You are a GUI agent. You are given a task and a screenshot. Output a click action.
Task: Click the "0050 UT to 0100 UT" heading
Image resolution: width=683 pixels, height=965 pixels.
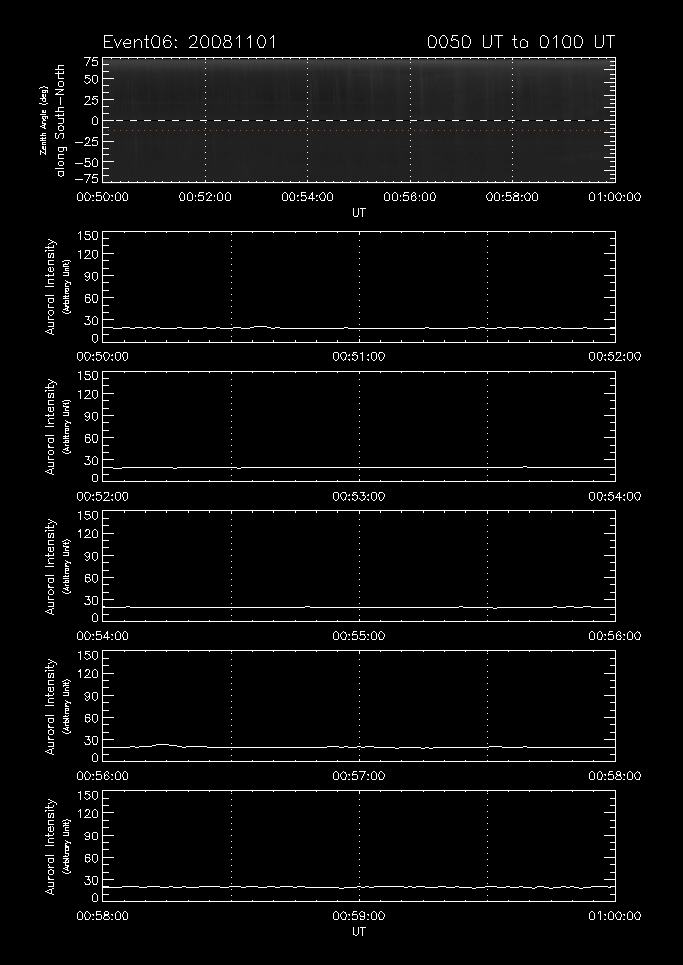pyautogui.click(x=521, y=42)
